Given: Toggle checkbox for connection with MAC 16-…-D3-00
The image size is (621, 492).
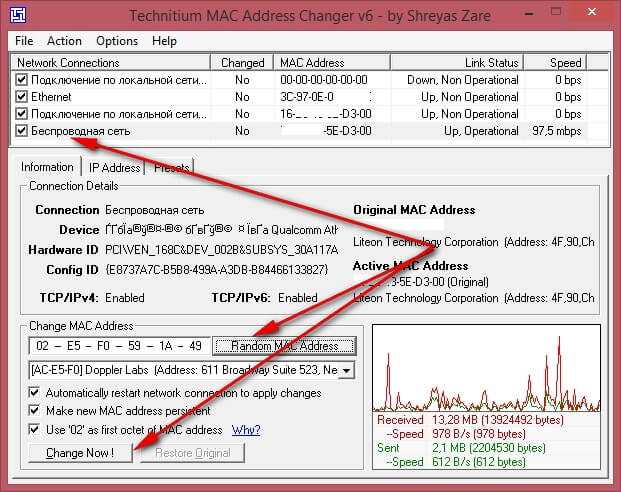Looking at the screenshot, I should [21, 114].
